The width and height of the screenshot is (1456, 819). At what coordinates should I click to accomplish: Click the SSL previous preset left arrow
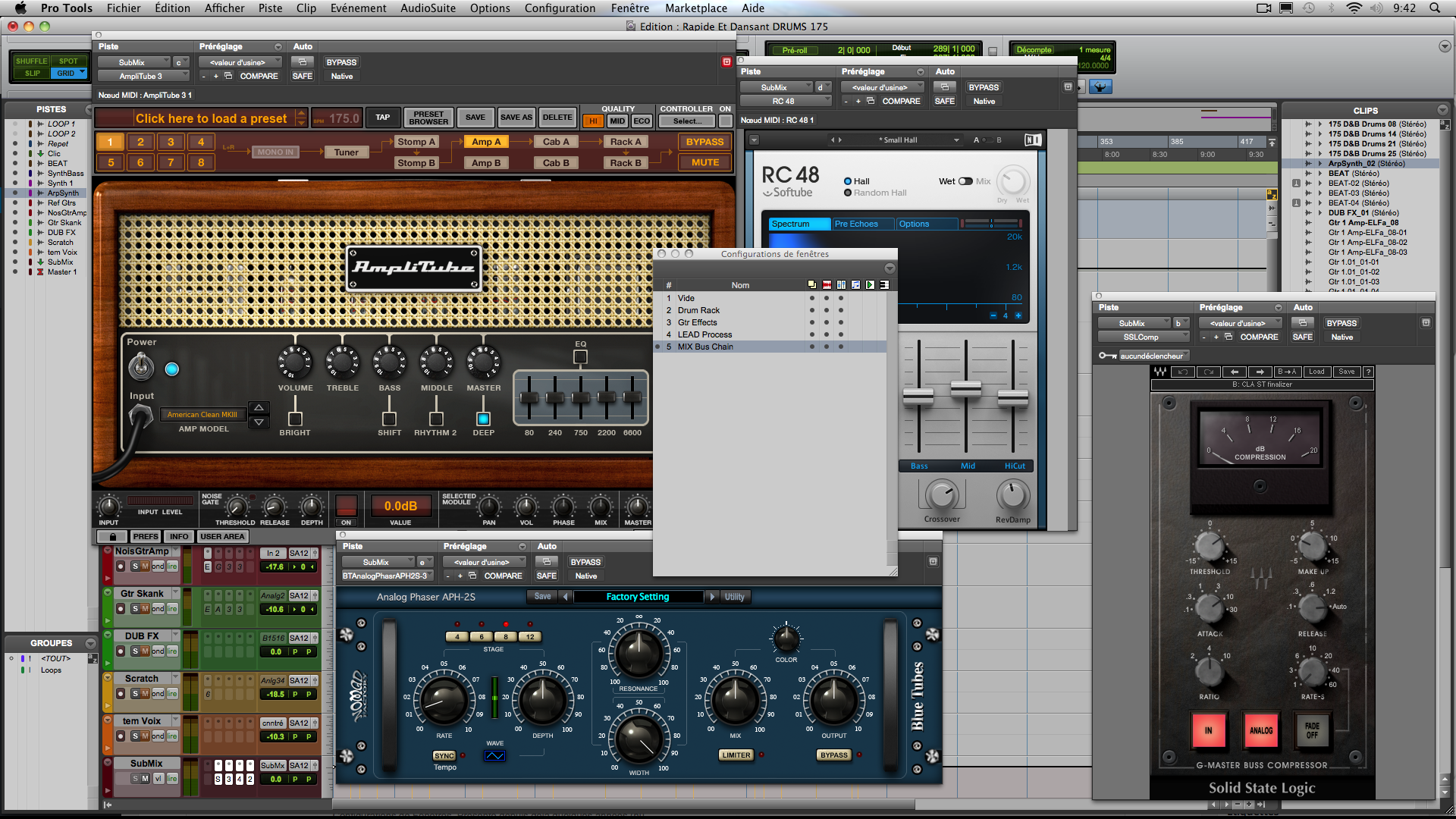pyautogui.click(x=1235, y=372)
